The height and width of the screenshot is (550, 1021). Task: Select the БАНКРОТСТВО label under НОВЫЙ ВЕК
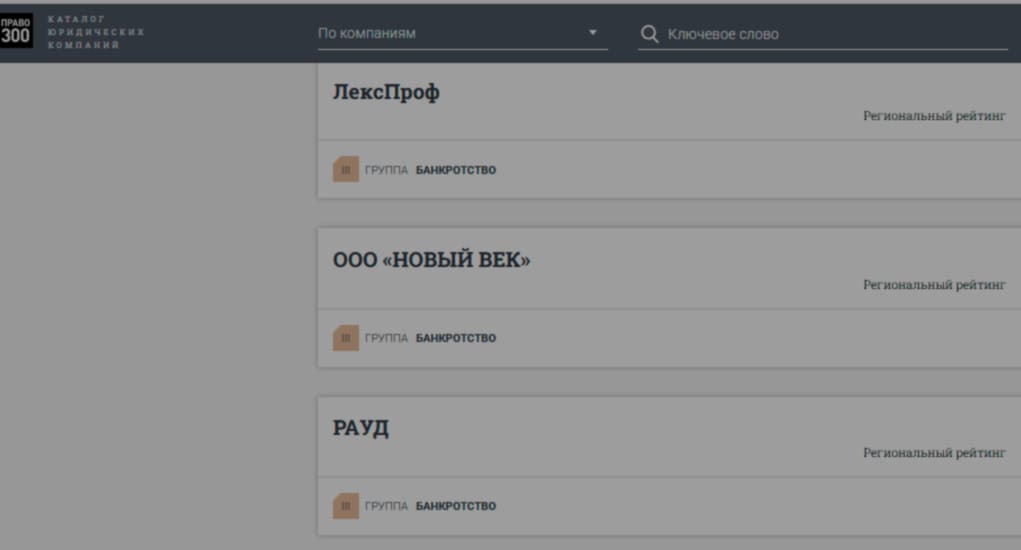coord(456,338)
